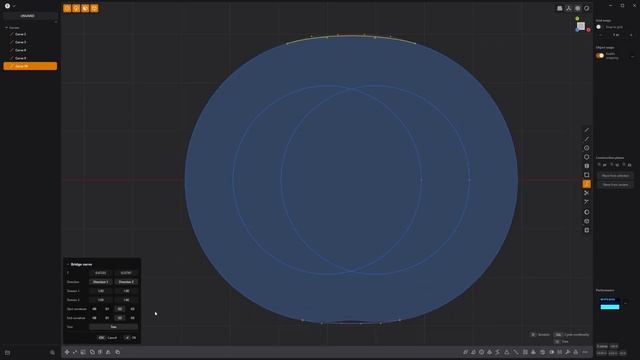Disable the Enable snapping toggle
This screenshot has width=640, height=360.
coord(600,56)
